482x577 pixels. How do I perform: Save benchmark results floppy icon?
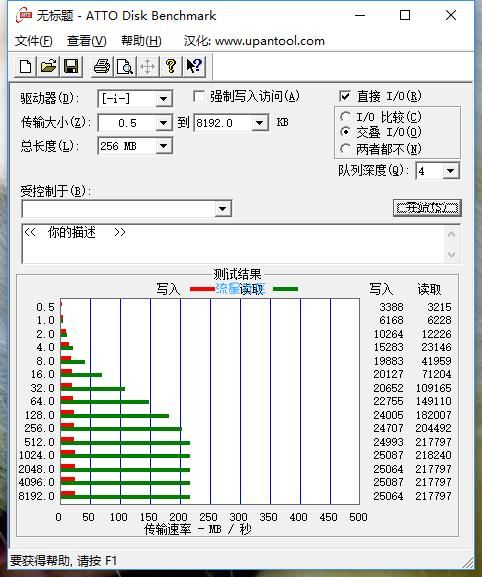(x=71, y=67)
